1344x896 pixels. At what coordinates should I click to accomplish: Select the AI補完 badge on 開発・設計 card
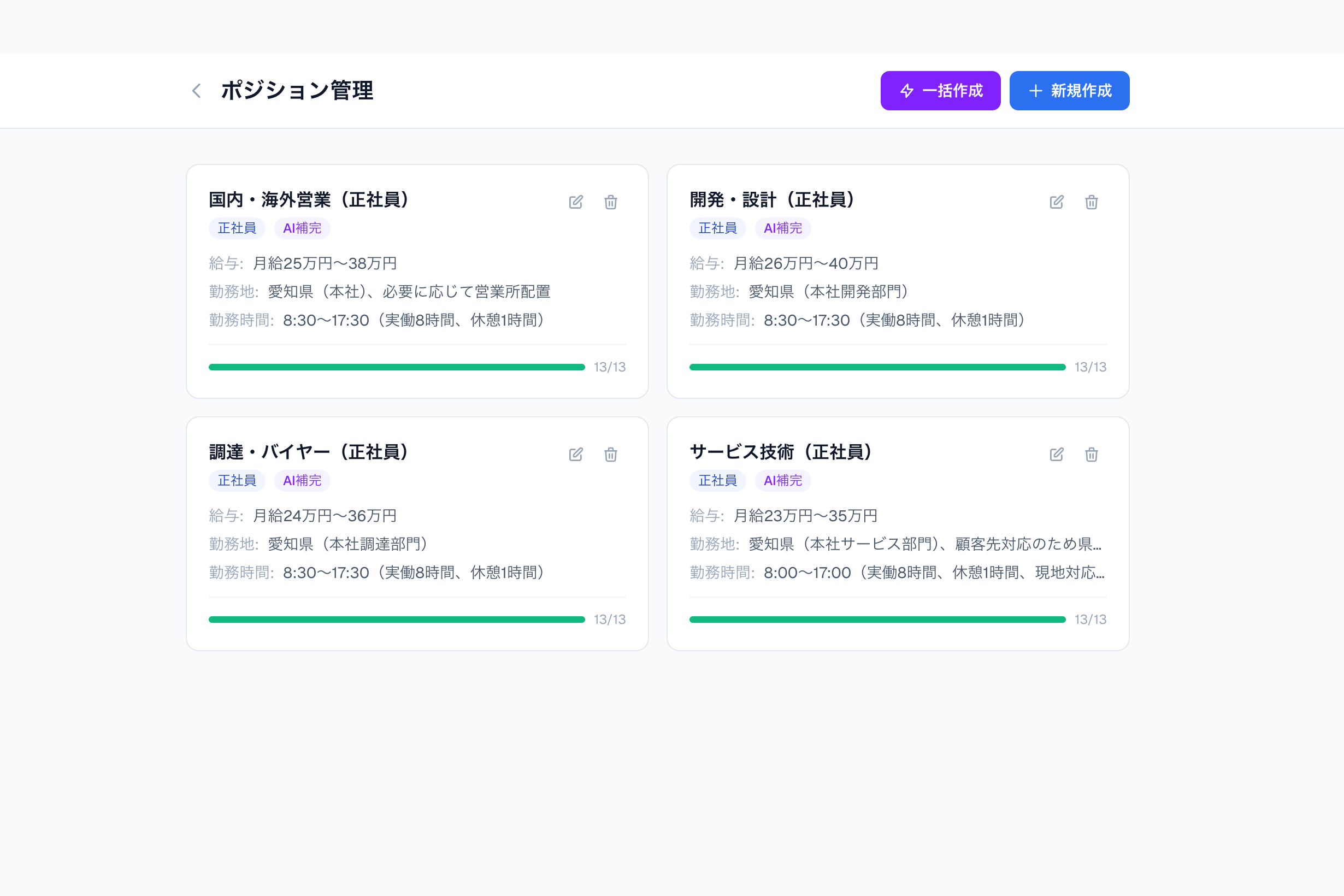pyautogui.click(x=783, y=228)
